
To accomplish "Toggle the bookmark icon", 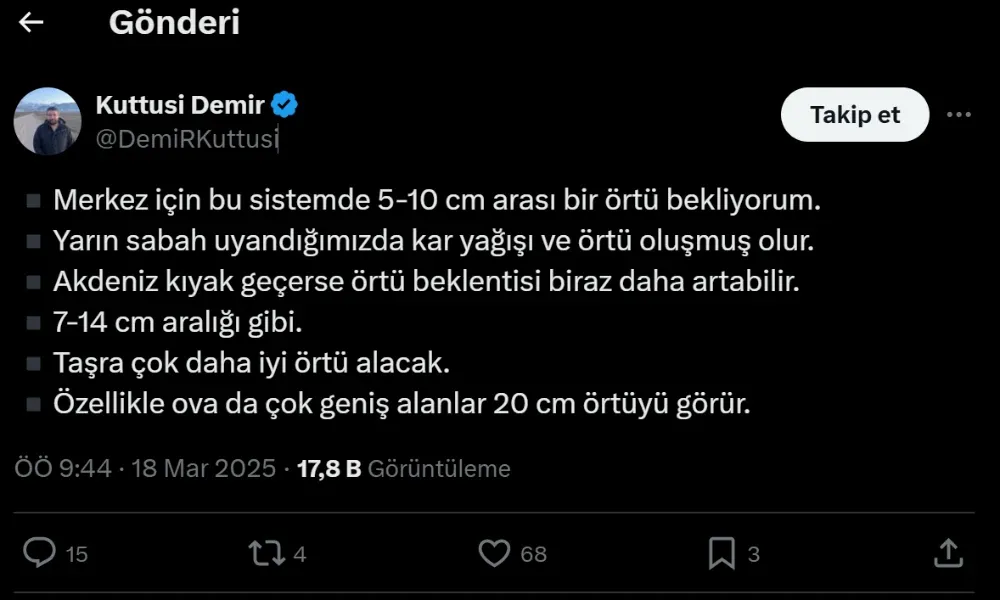I will (721, 553).
